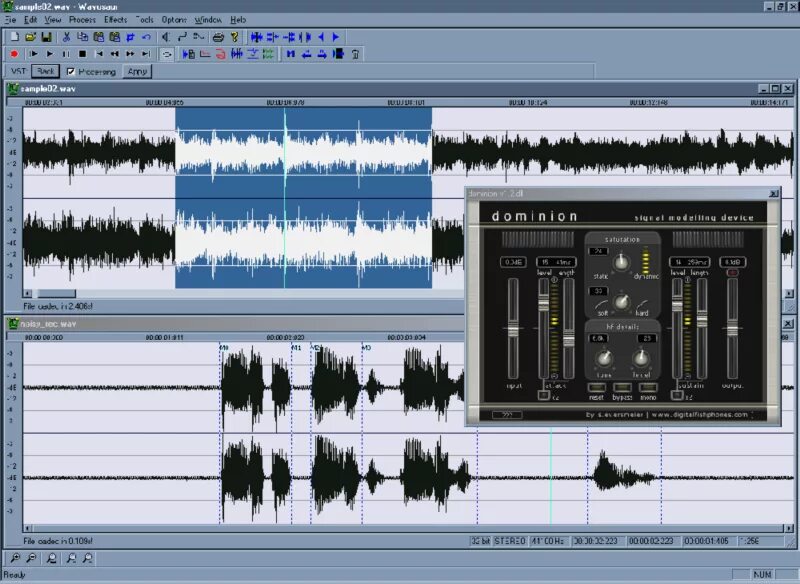Toggle the bypass switch in Dominion plugin
Screen dimensions: 800x584
point(622,388)
